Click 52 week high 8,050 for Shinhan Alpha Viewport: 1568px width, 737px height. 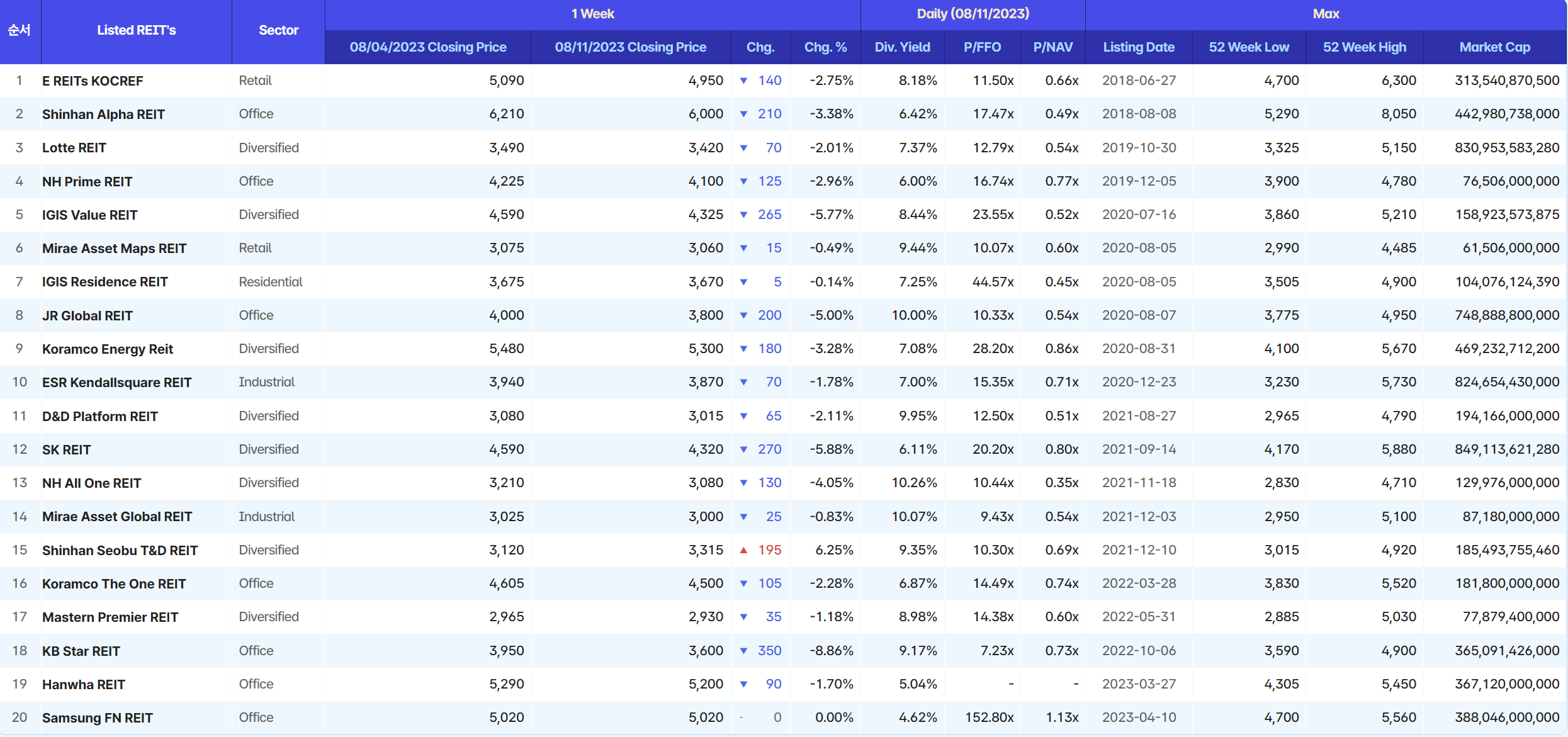pyautogui.click(x=1399, y=114)
